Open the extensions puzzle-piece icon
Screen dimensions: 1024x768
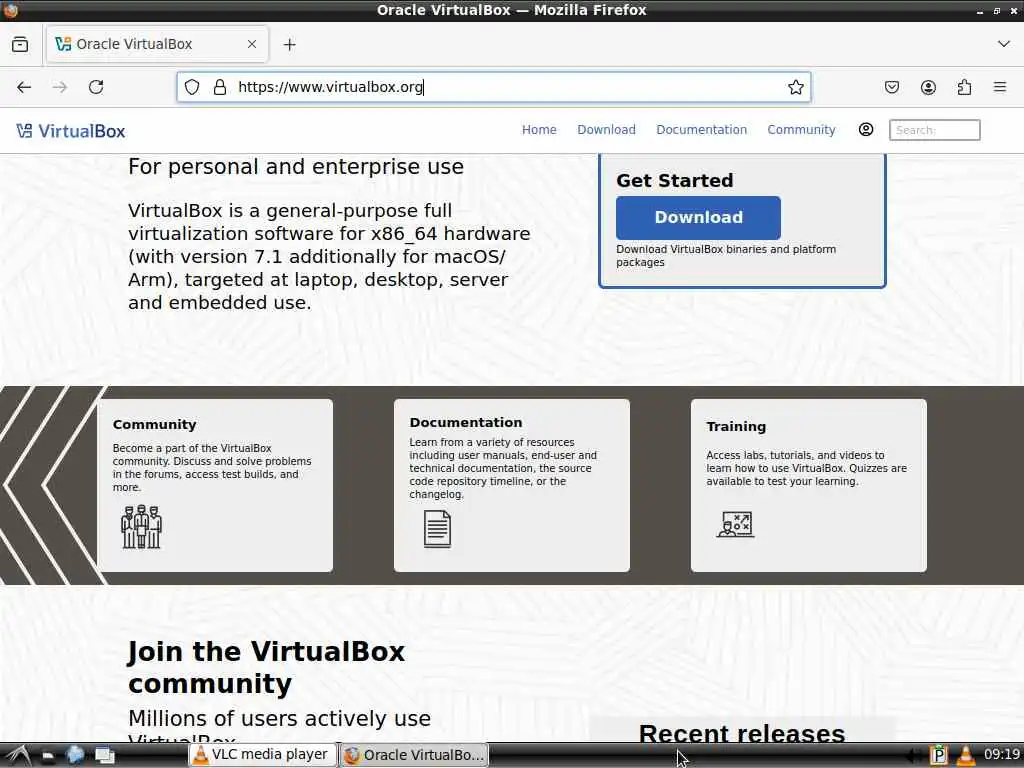pyautogui.click(x=964, y=87)
